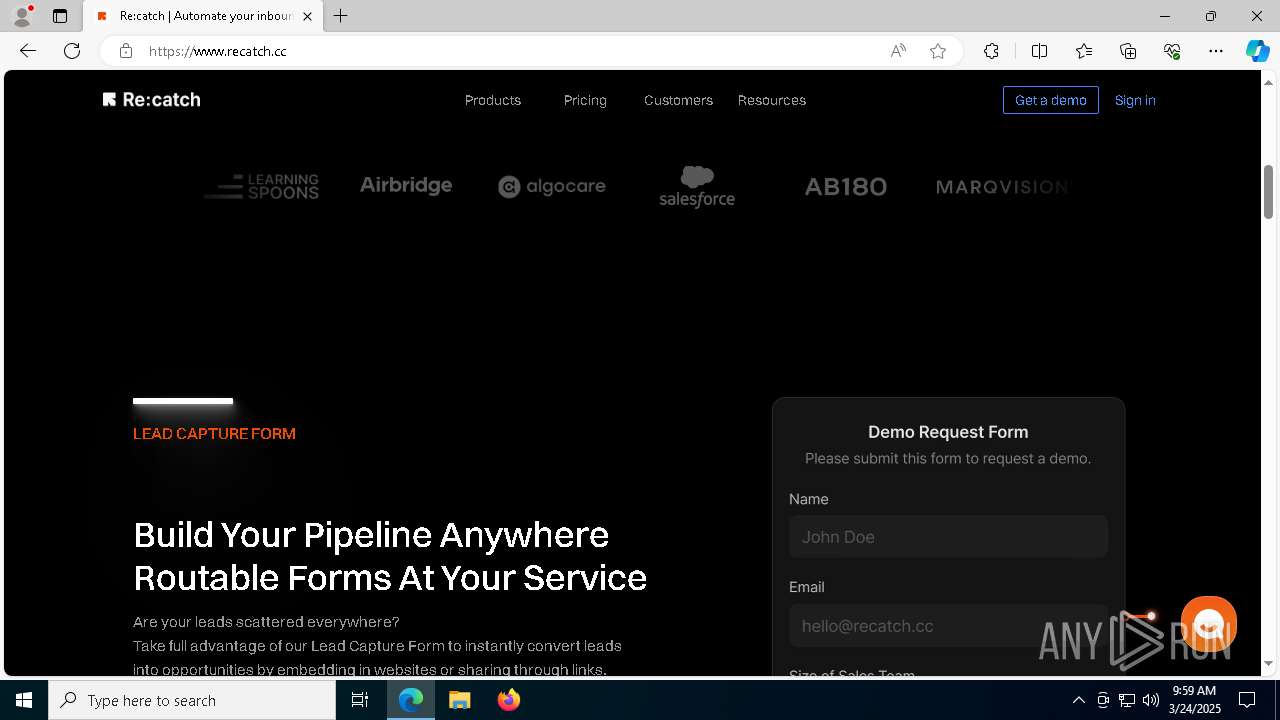1280x720 pixels.
Task: Open Products navigation menu
Action: point(493,100)
